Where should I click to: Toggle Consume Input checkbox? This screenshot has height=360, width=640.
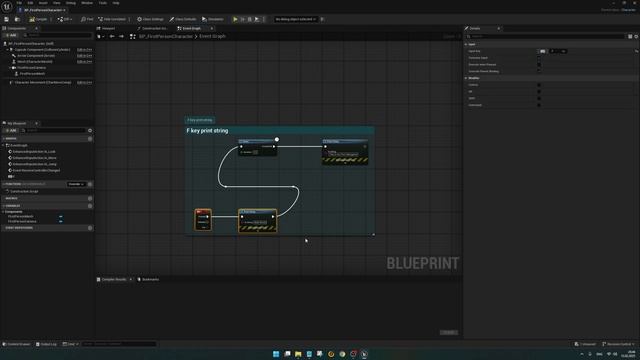tap(539, 58)
